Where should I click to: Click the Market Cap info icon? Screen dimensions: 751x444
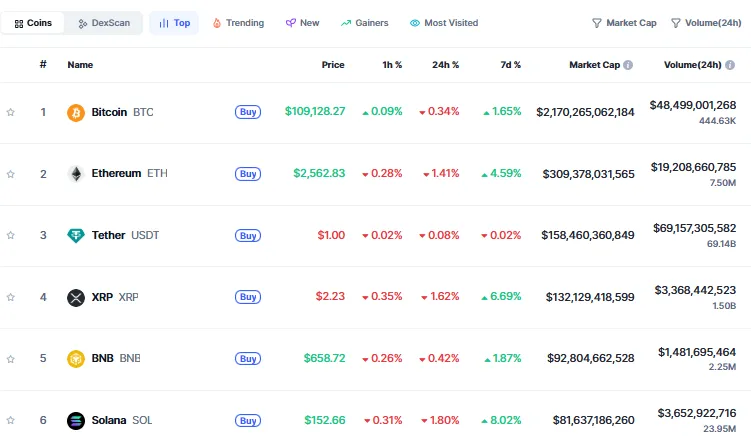tap(628, 65)
